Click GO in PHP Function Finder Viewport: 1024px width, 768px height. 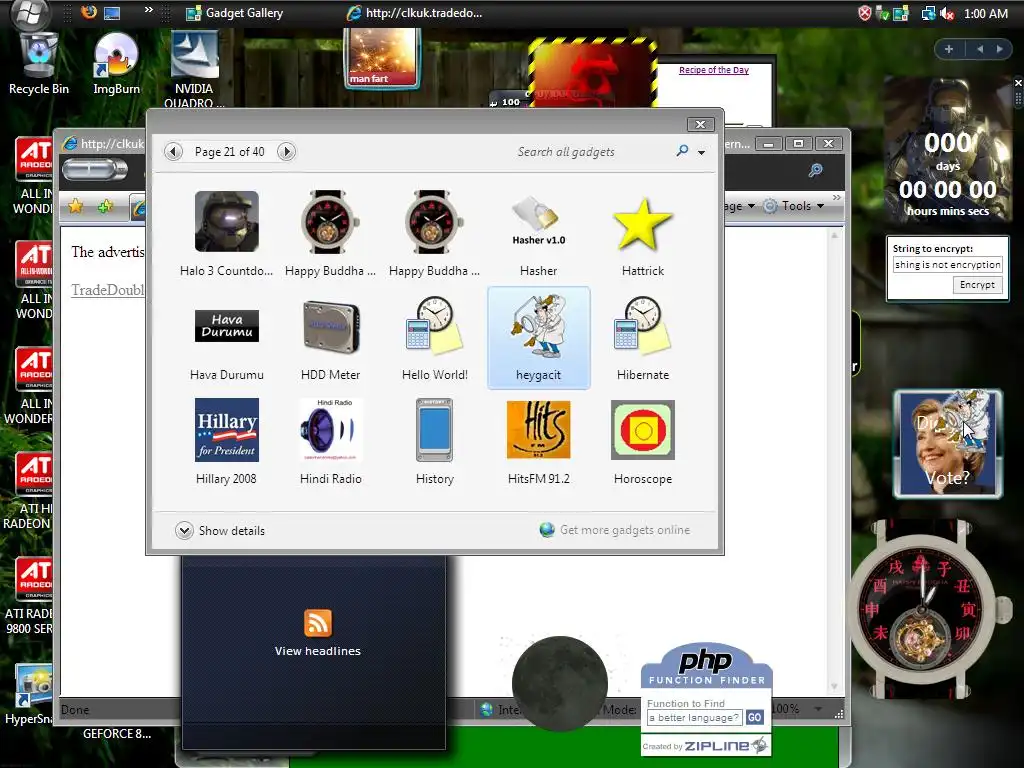(754, 717)
